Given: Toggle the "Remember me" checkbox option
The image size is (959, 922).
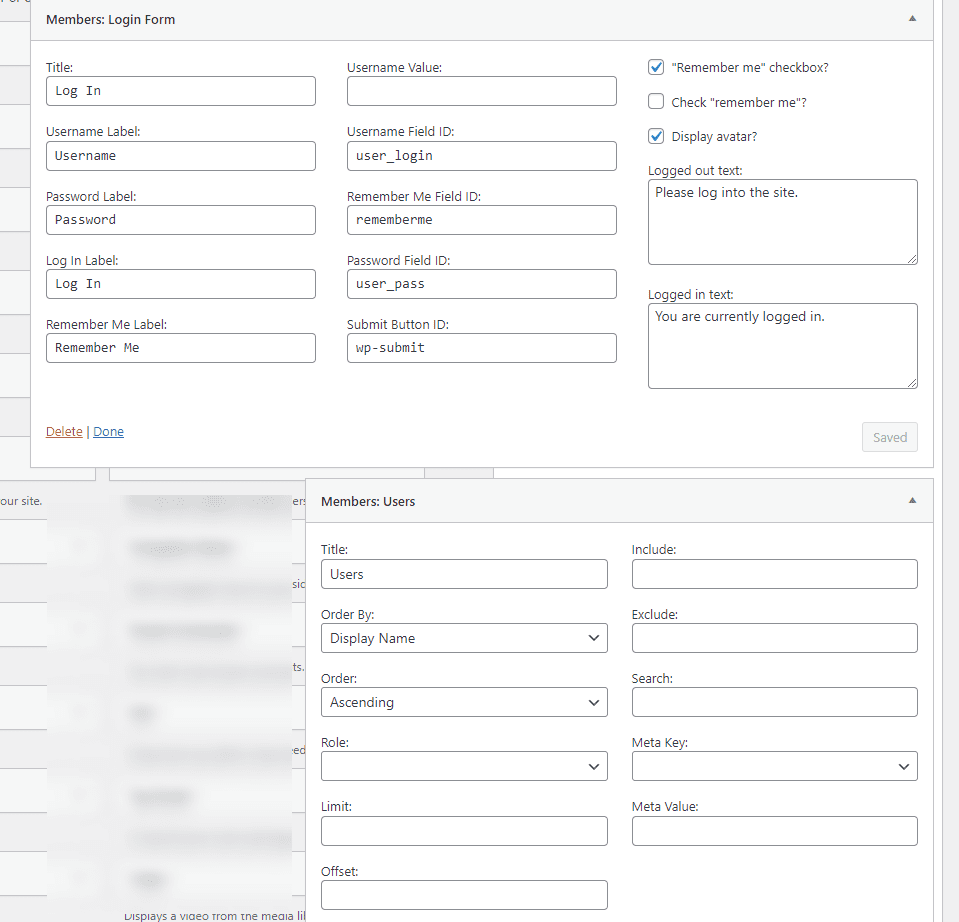Looking at the screenshot, I should click(656, 68).
